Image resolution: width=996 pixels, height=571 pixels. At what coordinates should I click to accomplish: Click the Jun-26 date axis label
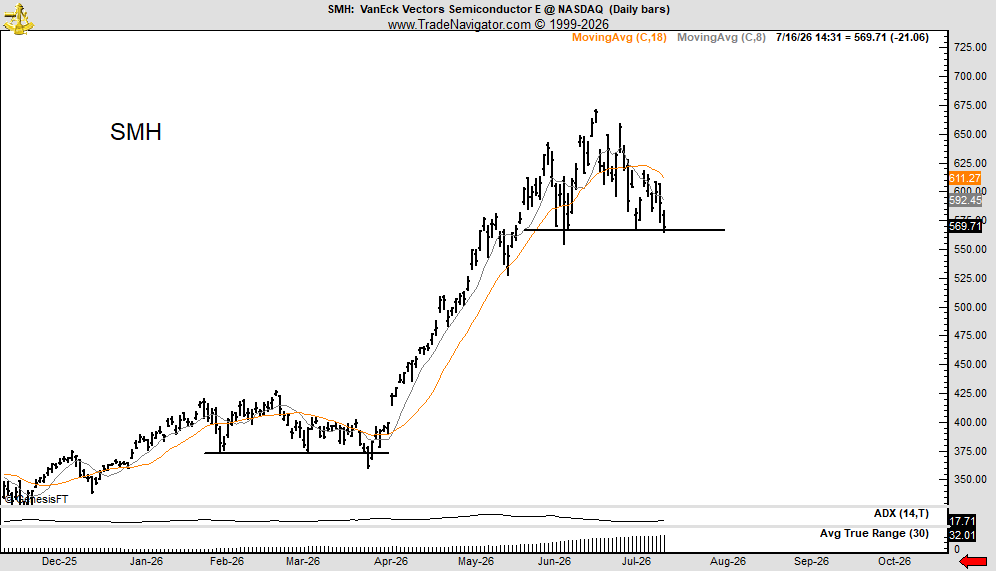[555, 561]
